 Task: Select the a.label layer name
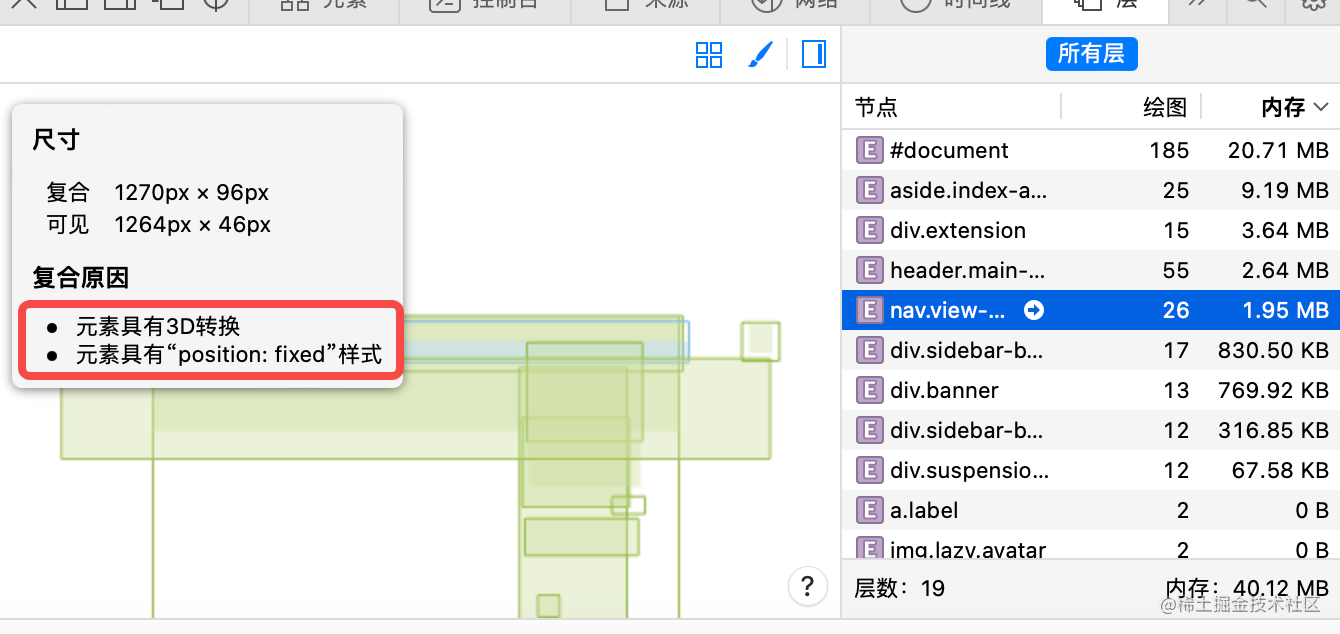pos(924,510)
